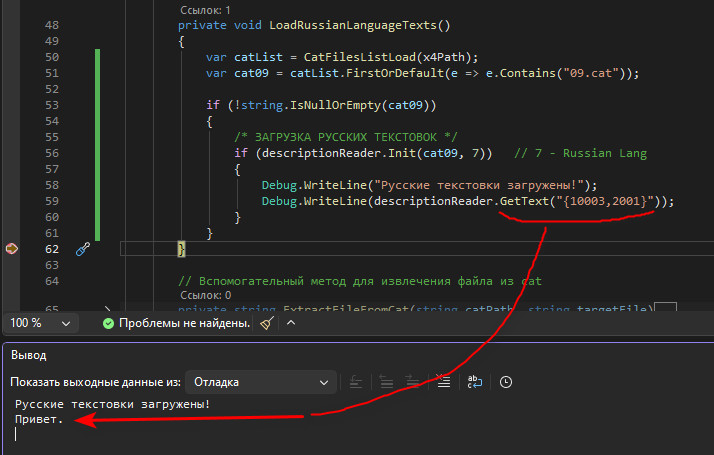Click line number 59 in the margin
The height and width of the screenshot is (455, 714).
click(x=52, y=201)
